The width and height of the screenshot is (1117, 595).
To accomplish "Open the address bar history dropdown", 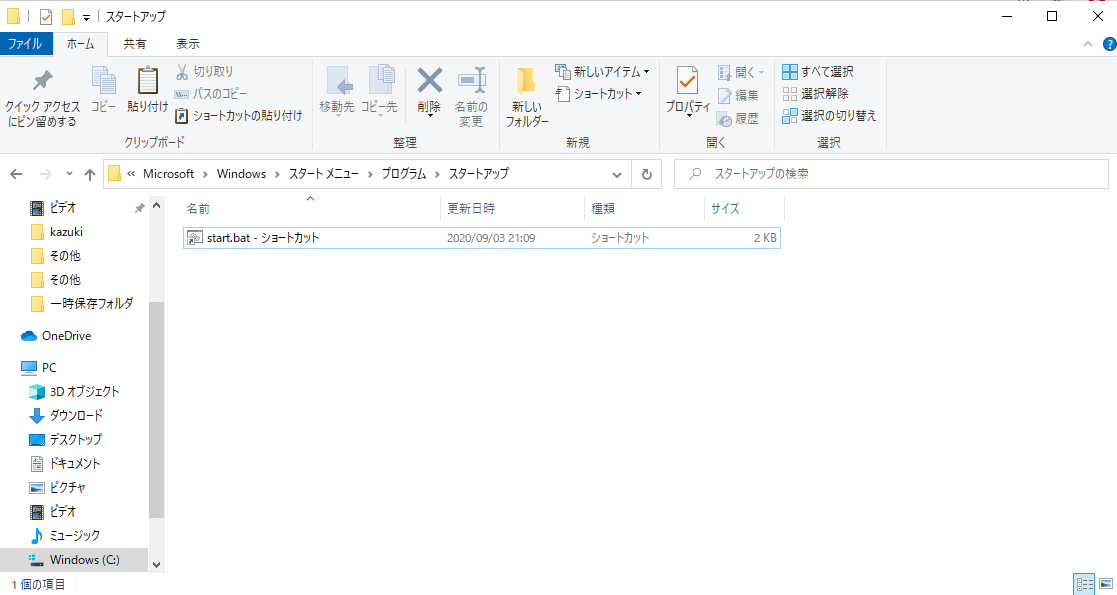I will (617, 174).
